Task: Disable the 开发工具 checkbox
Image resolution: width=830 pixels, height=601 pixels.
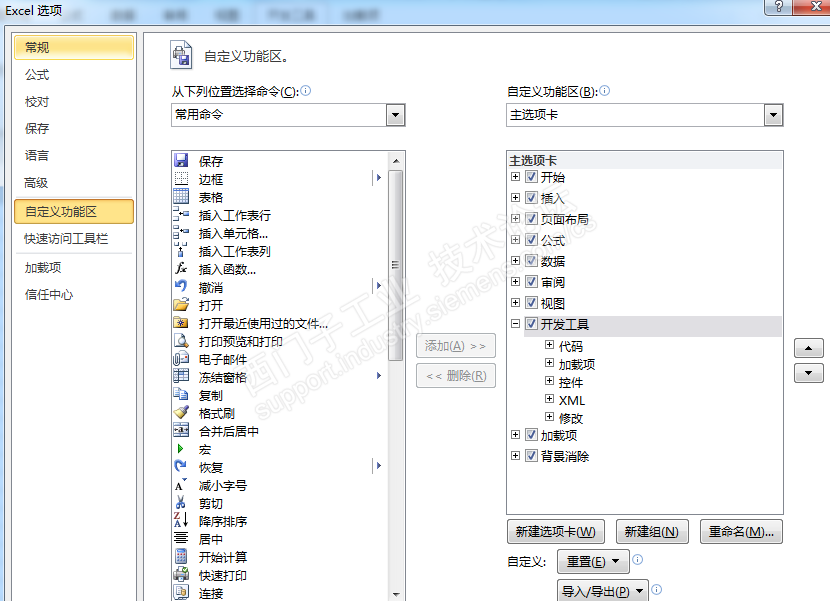Action: pos(531,323)
